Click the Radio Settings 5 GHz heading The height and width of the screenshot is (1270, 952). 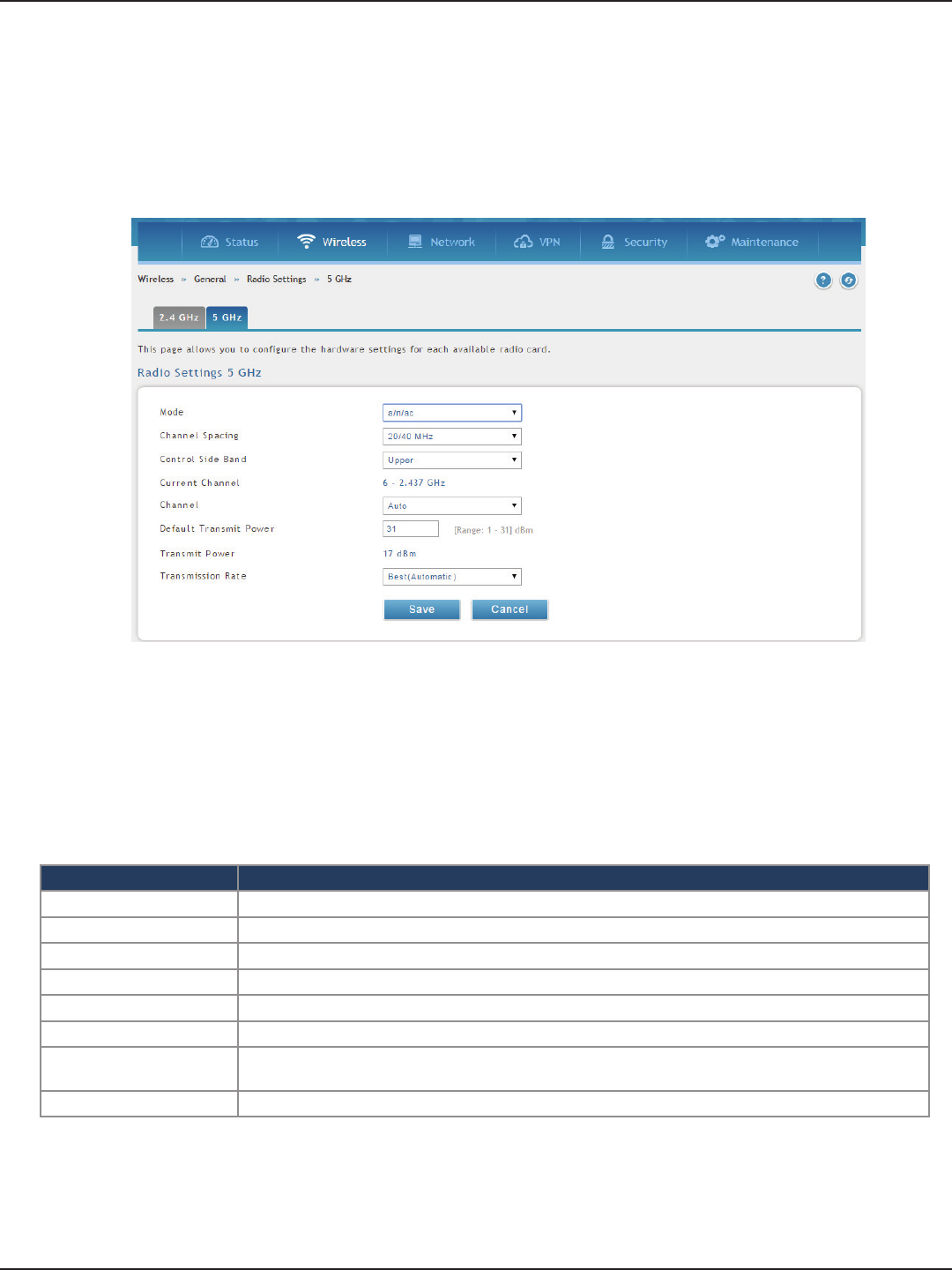(199, 373)
